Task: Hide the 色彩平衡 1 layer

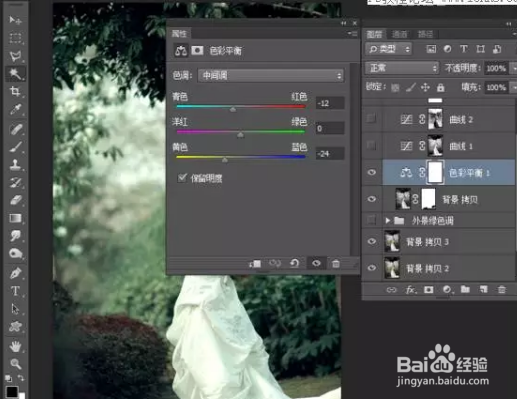Action: click(x=371, y=172)
